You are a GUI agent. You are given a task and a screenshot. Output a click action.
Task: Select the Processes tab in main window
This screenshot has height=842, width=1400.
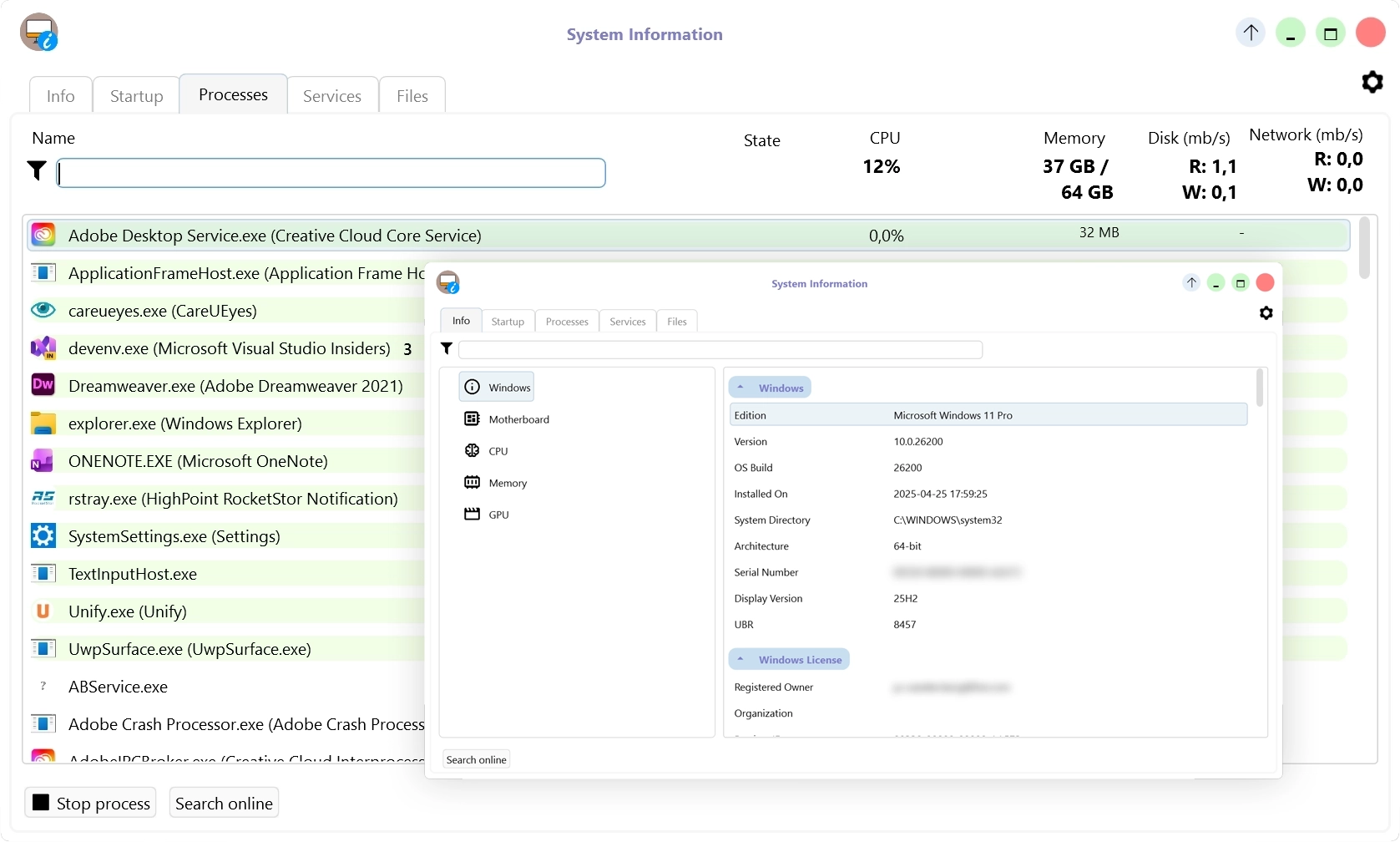pyautogui.click(x=233, y=94)
